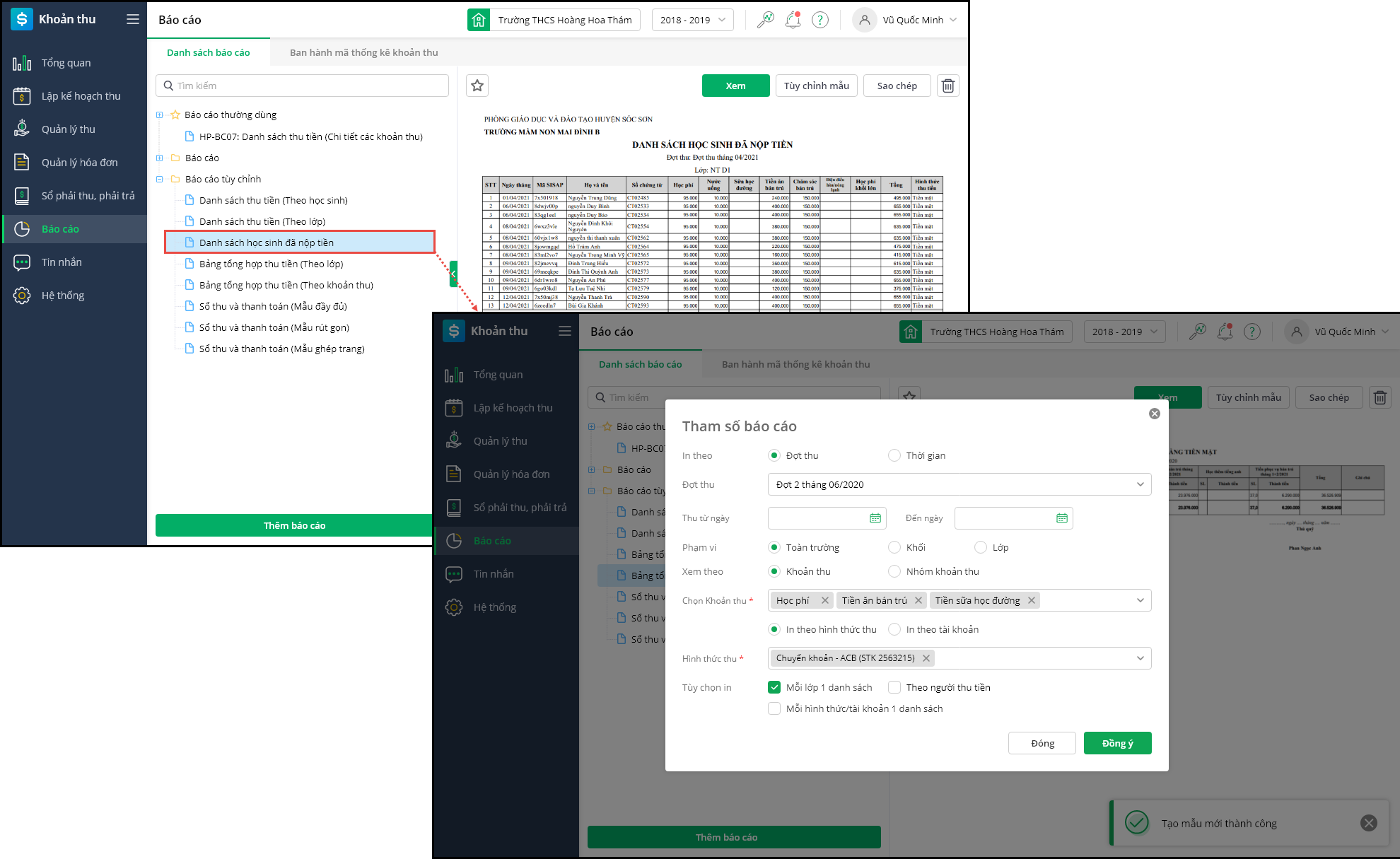Click the trash delete icon in top toolbar
This screenshot has height=859, width=1400.
(x=947, y=86)
